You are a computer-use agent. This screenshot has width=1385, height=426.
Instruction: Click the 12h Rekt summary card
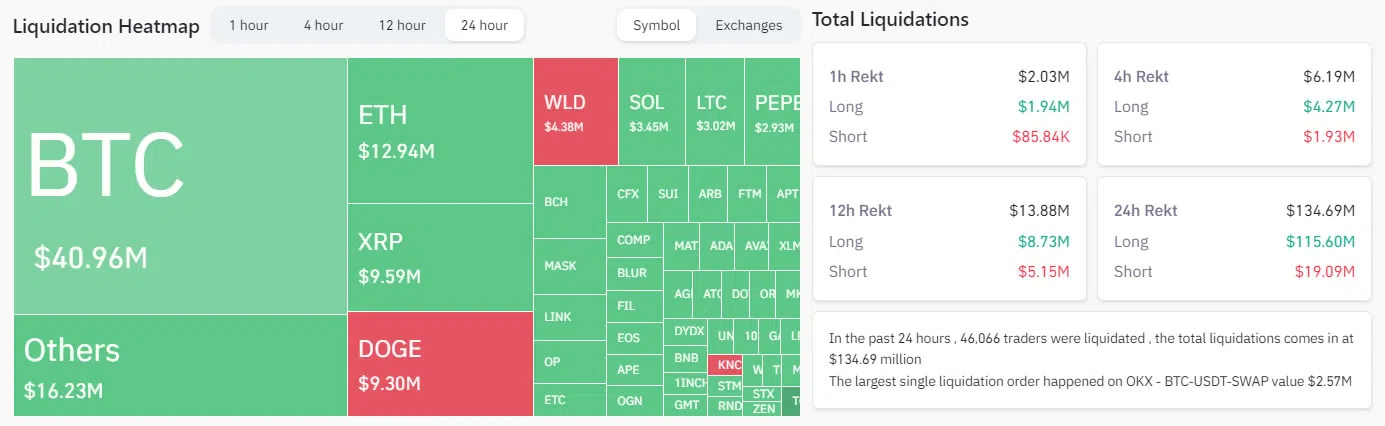(x=948, y=239)
